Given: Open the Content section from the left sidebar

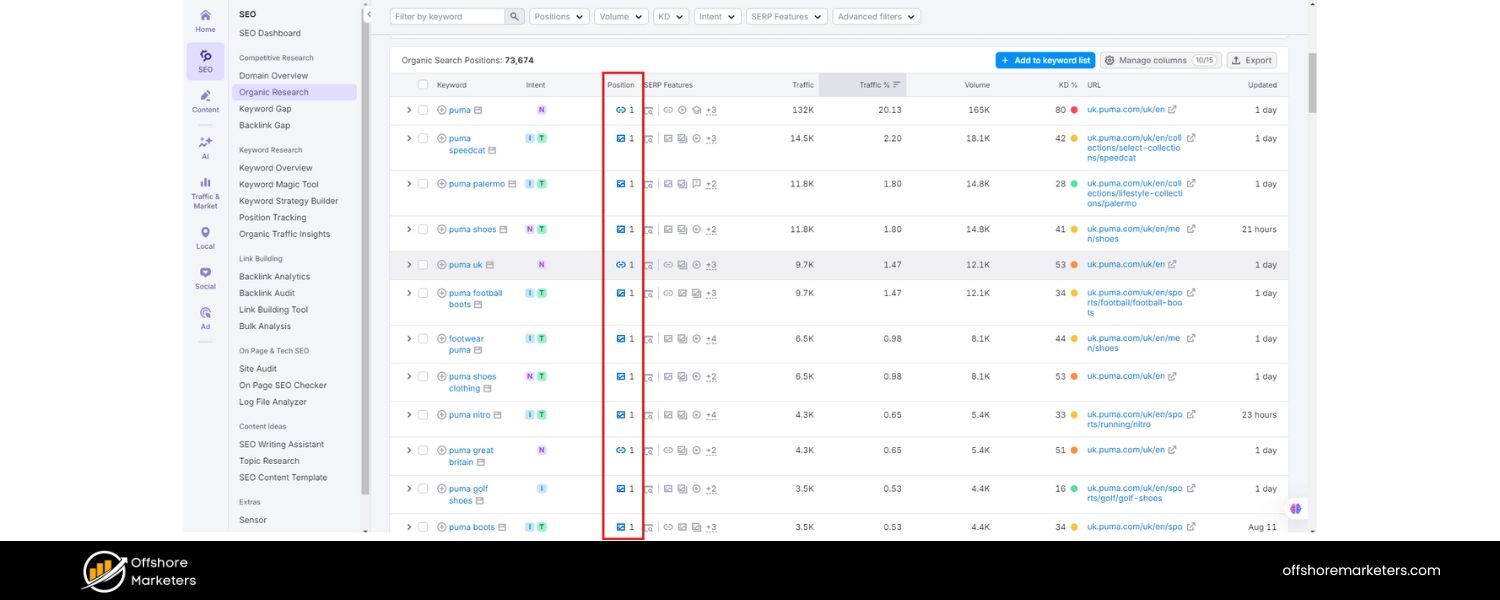Looking at the screenshot, I should pos(205,98).
